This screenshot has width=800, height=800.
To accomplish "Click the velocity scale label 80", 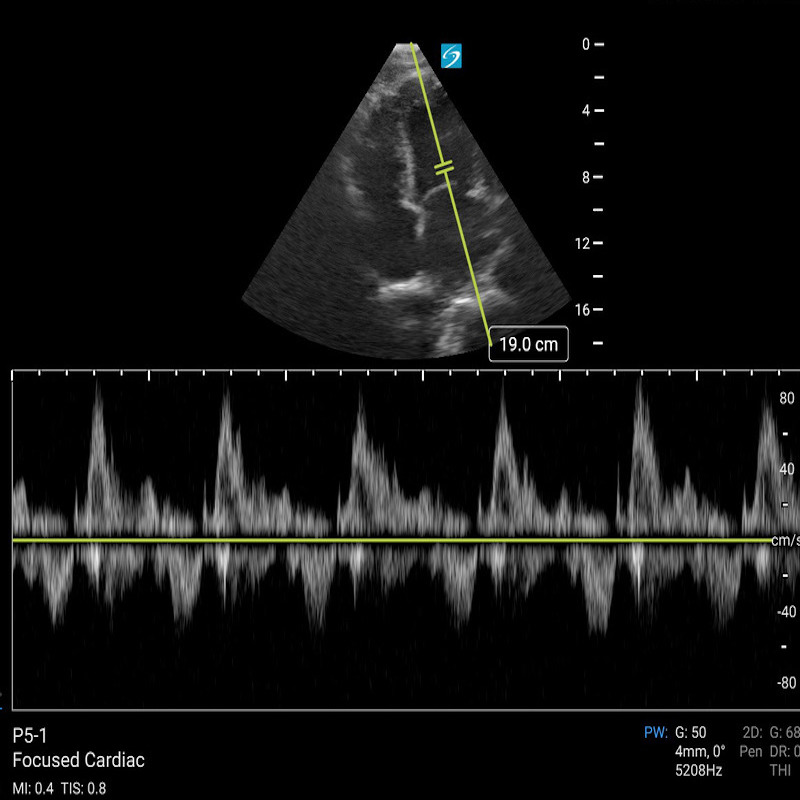I will (787, 398).
